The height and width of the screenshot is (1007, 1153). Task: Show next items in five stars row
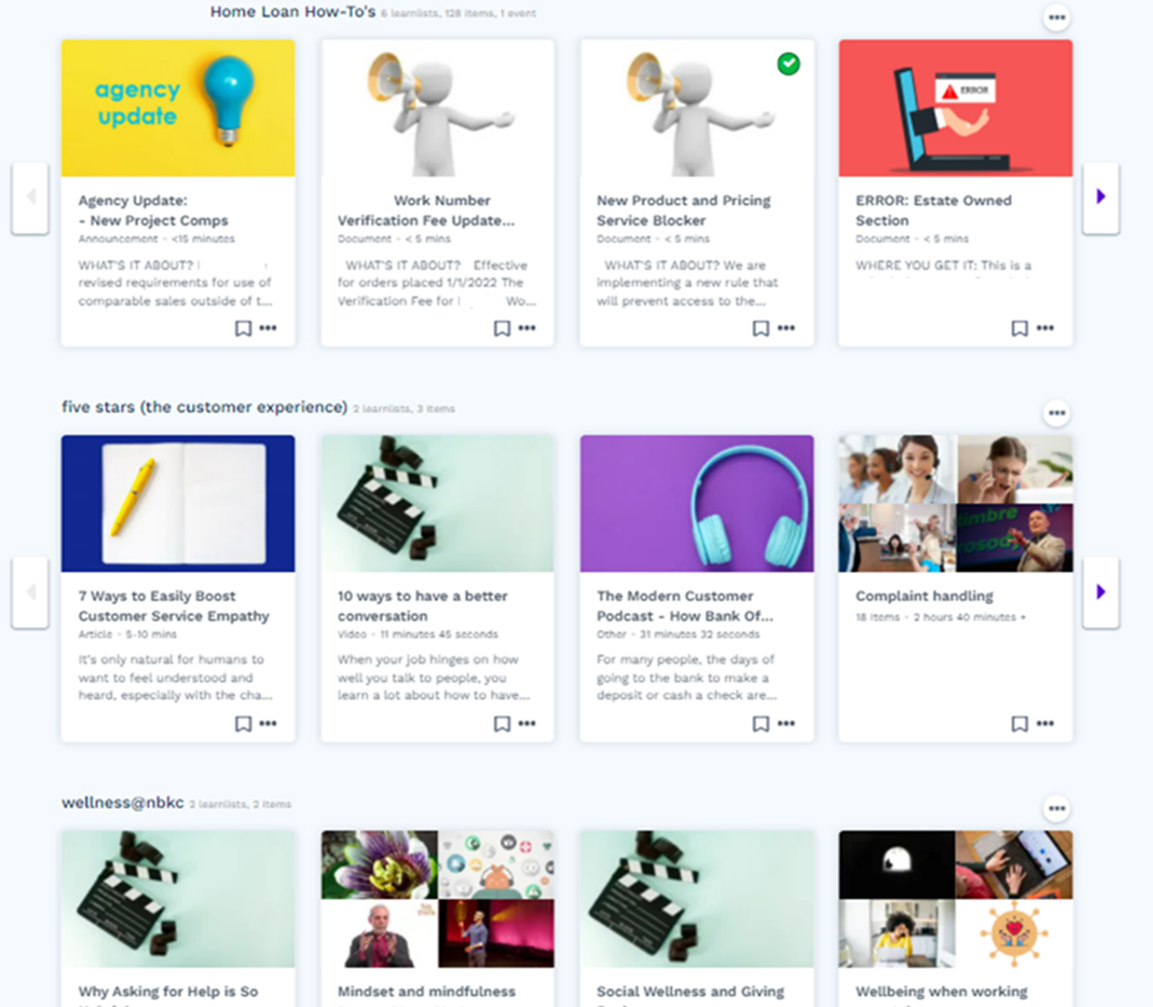click(x=1101, y=592)
